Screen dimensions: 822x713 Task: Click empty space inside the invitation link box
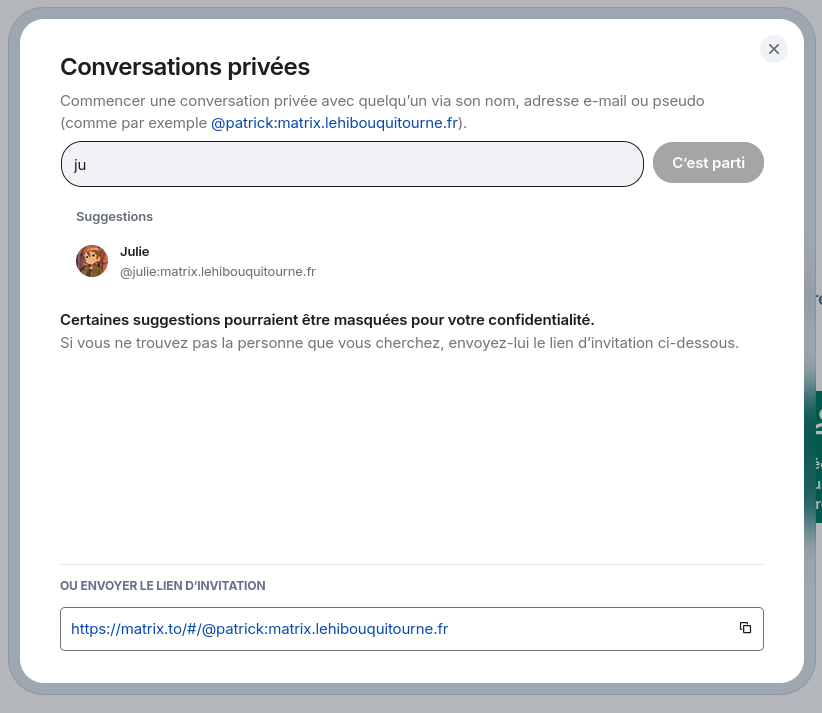587,629
